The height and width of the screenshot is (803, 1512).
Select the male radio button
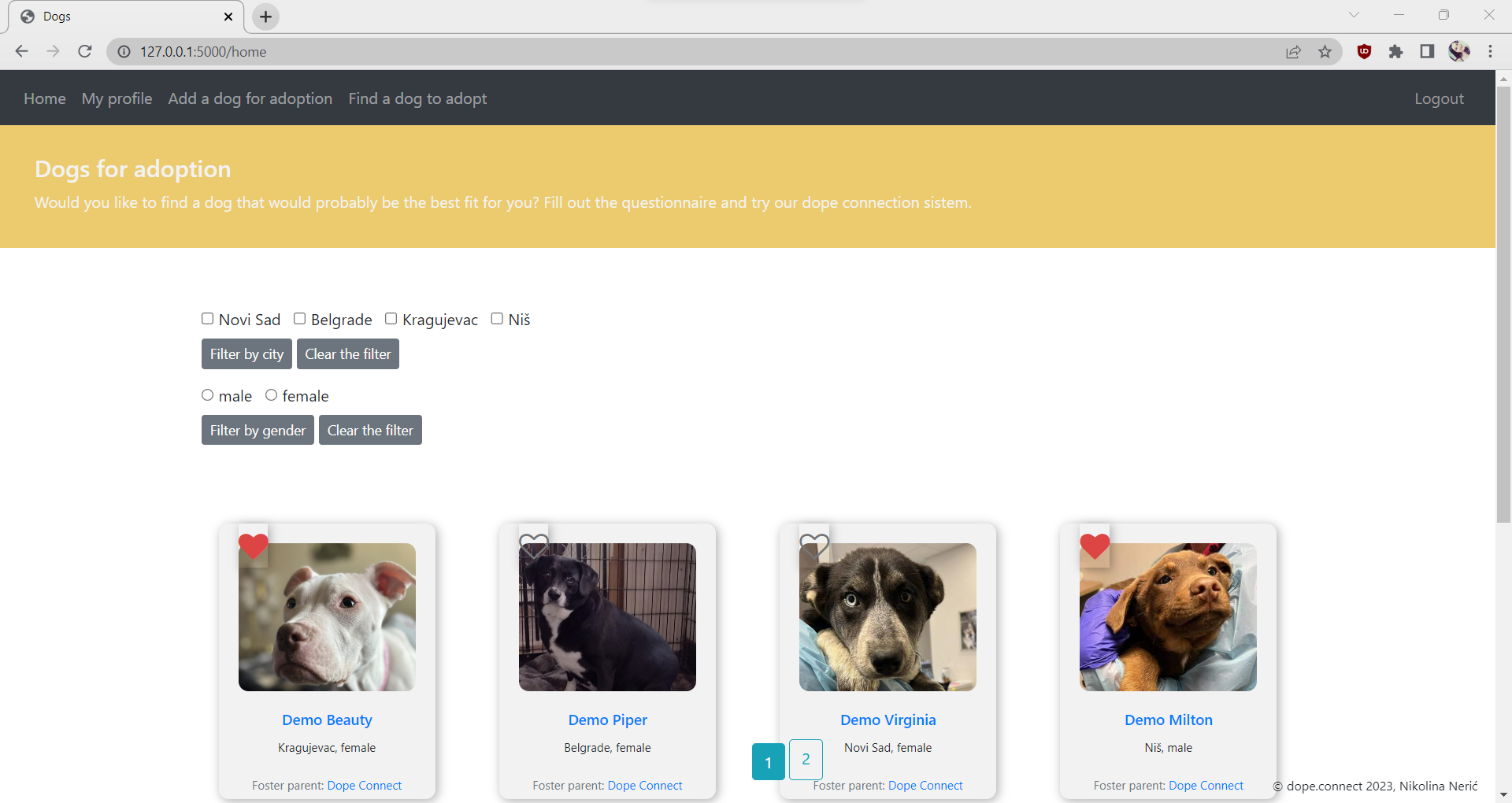pyautogui.click(x=207, y=394)
